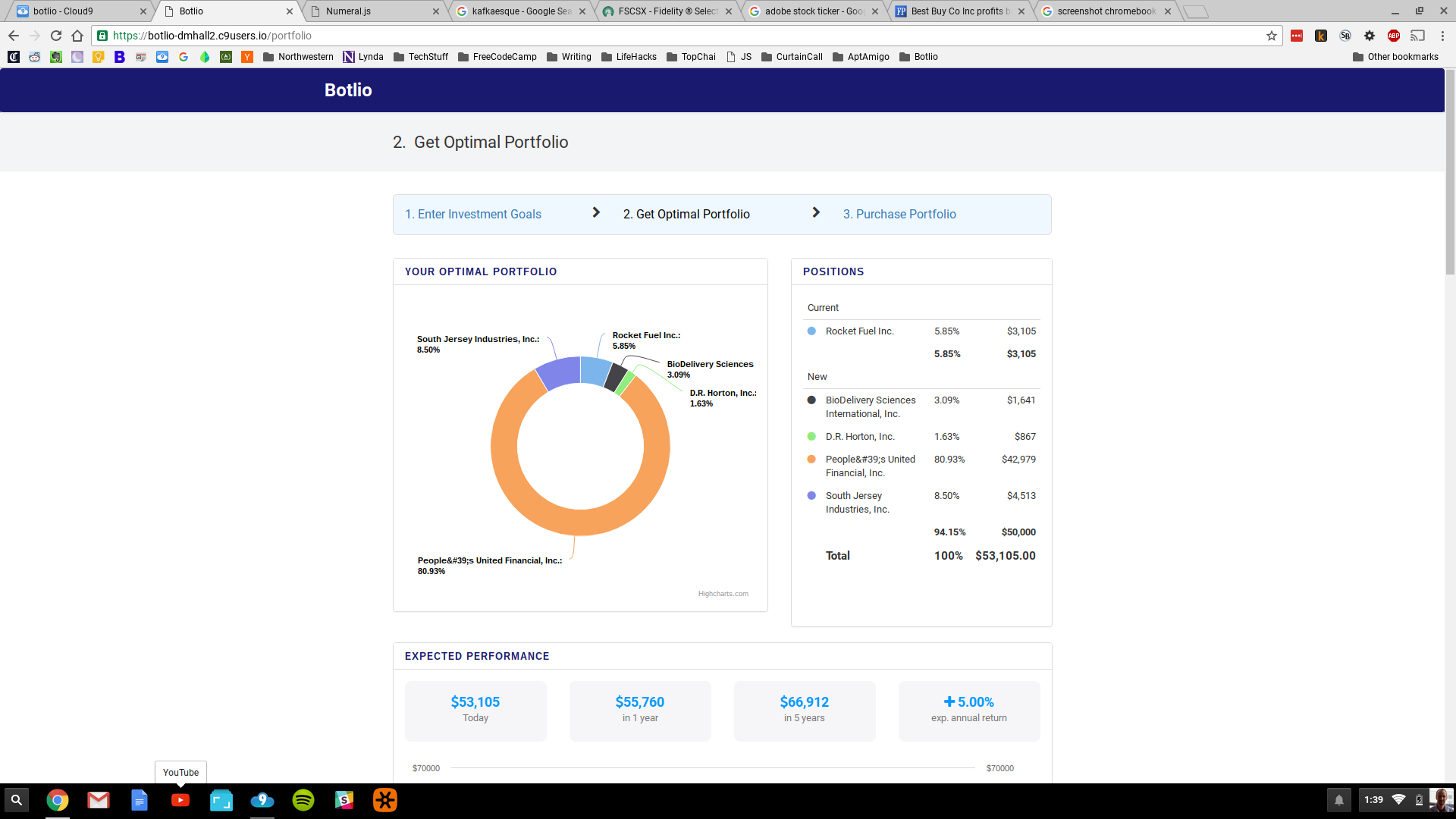Expand Other bookmarks folder
This screenshot has width=1456, height=819.
coord(1395,57)
